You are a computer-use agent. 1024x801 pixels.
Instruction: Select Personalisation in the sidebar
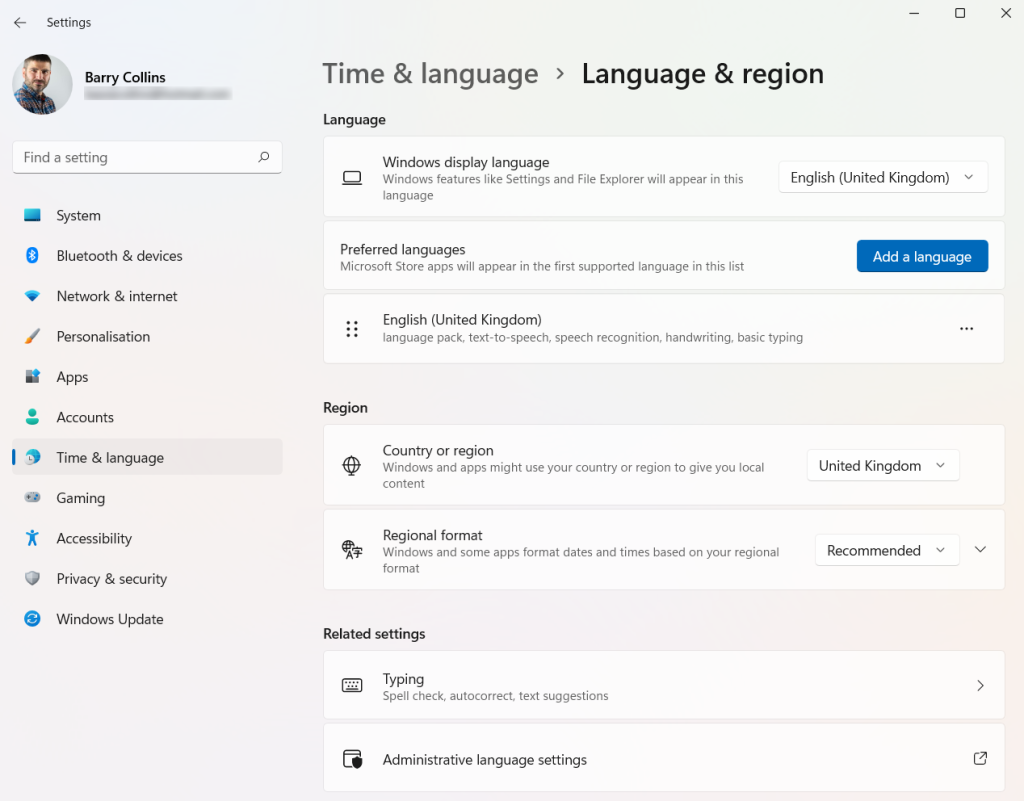pyautogui.click(x=147, y=337)
